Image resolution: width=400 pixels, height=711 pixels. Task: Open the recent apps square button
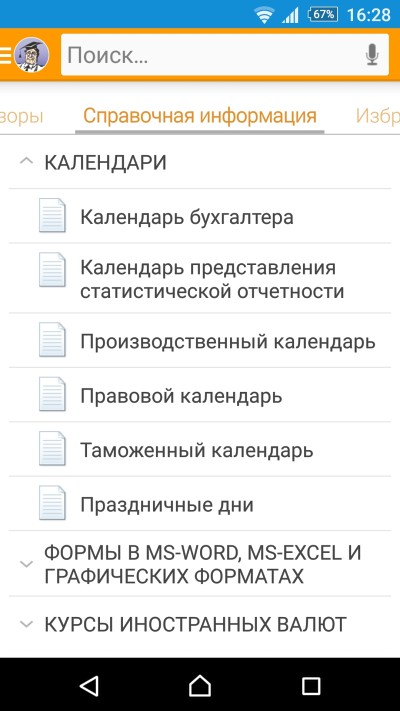[311, 686]
